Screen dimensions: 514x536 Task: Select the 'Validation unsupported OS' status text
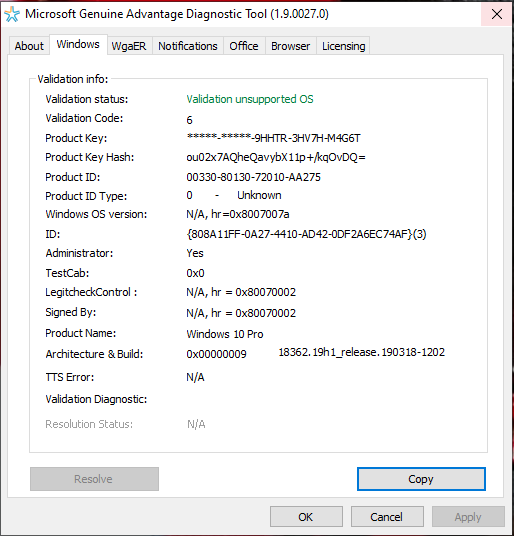tap(250, 99)
